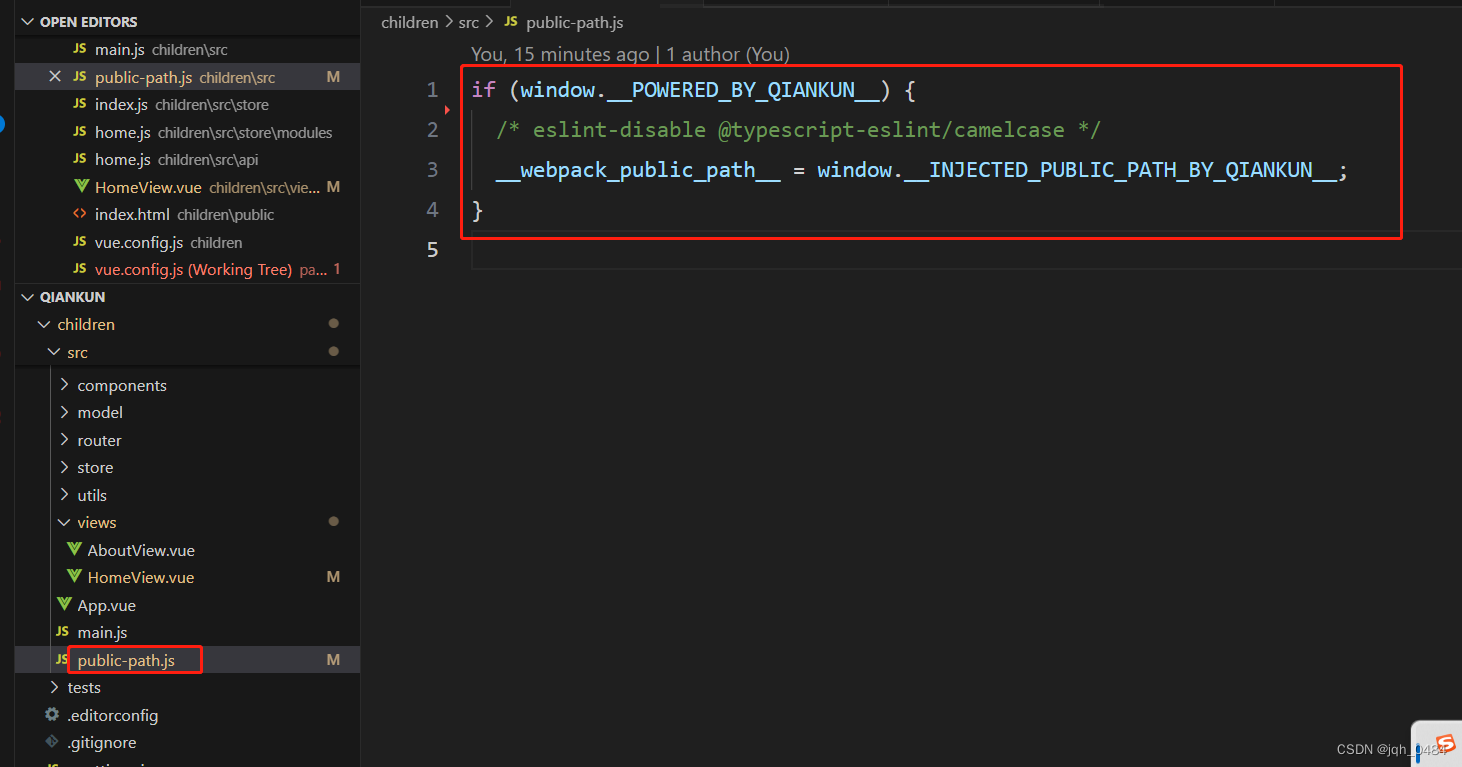
Task: Click the GitLens authorship annotation
Action: tap(630, 54)
